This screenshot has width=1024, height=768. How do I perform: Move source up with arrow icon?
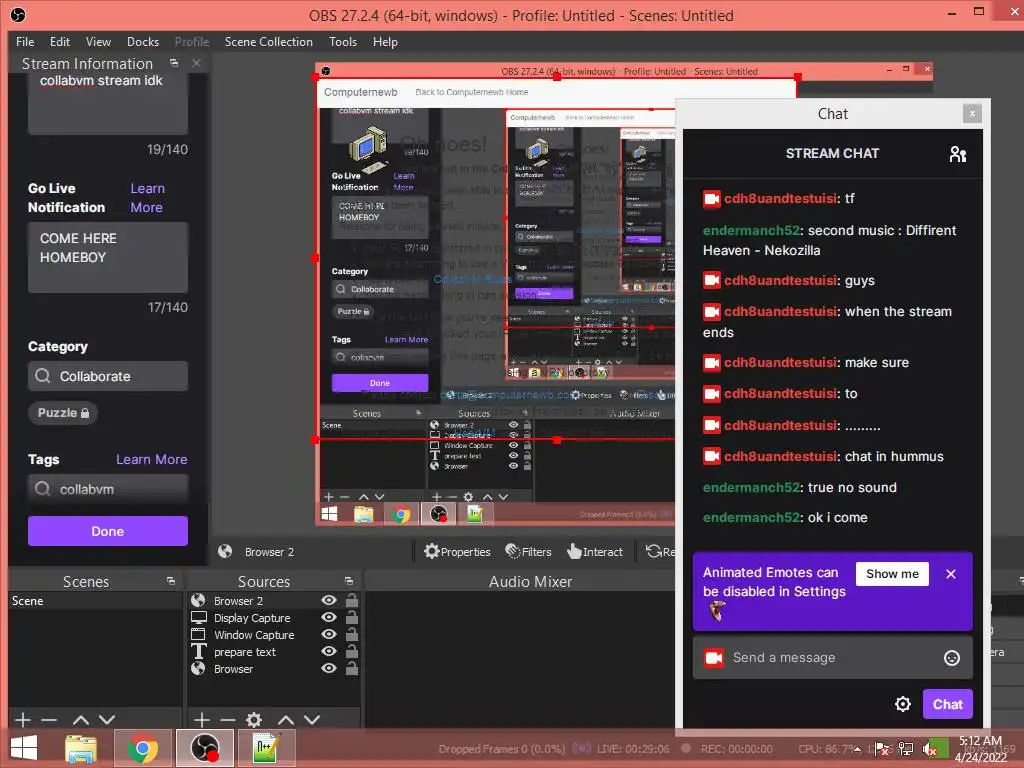point(286,720)
